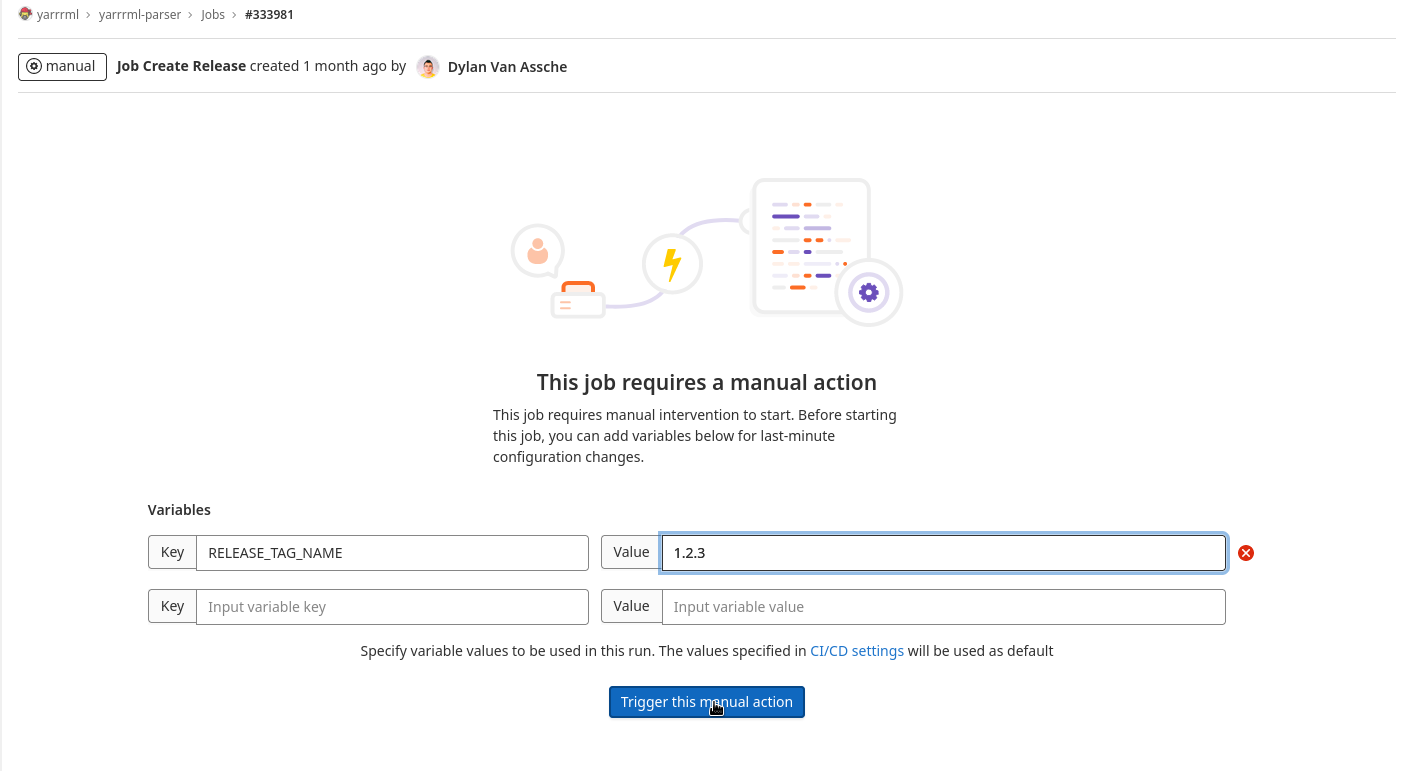Click the document illustration graphic

(810, 245)
